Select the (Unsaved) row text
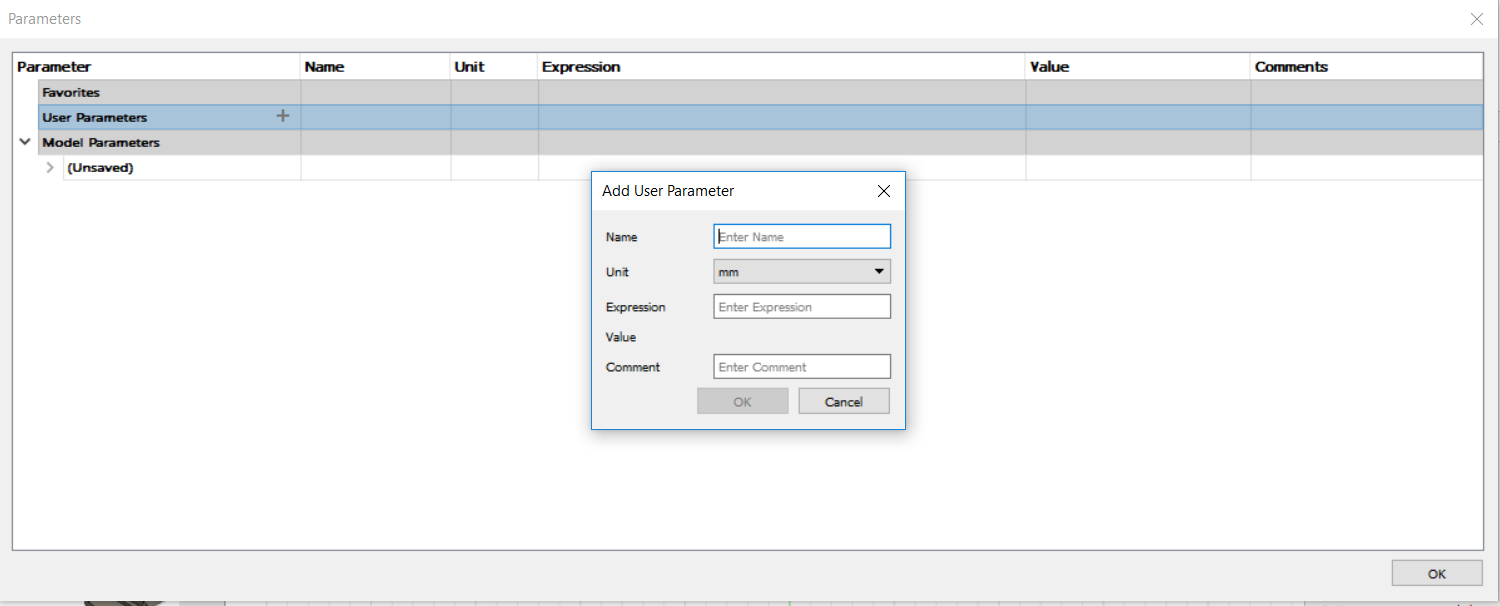This screenshot has width=1500, height=606. [100, 168]
